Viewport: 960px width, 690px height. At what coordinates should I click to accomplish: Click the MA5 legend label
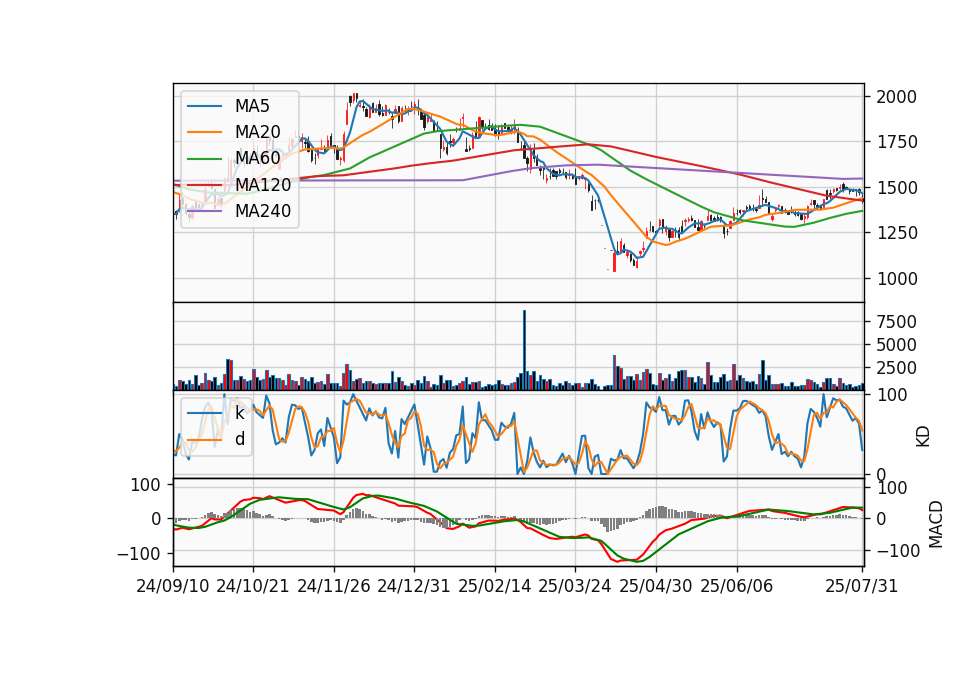tap(252, 106)
